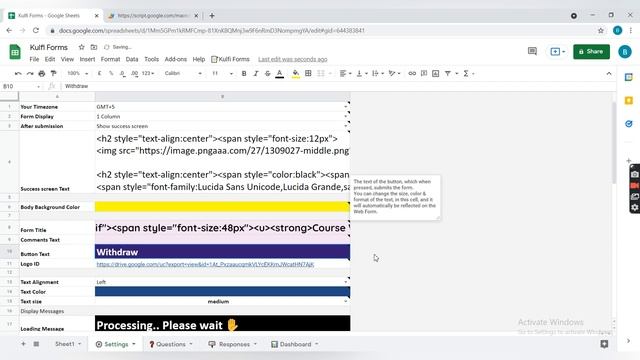Open the Add-ons menu

point(176,59)
